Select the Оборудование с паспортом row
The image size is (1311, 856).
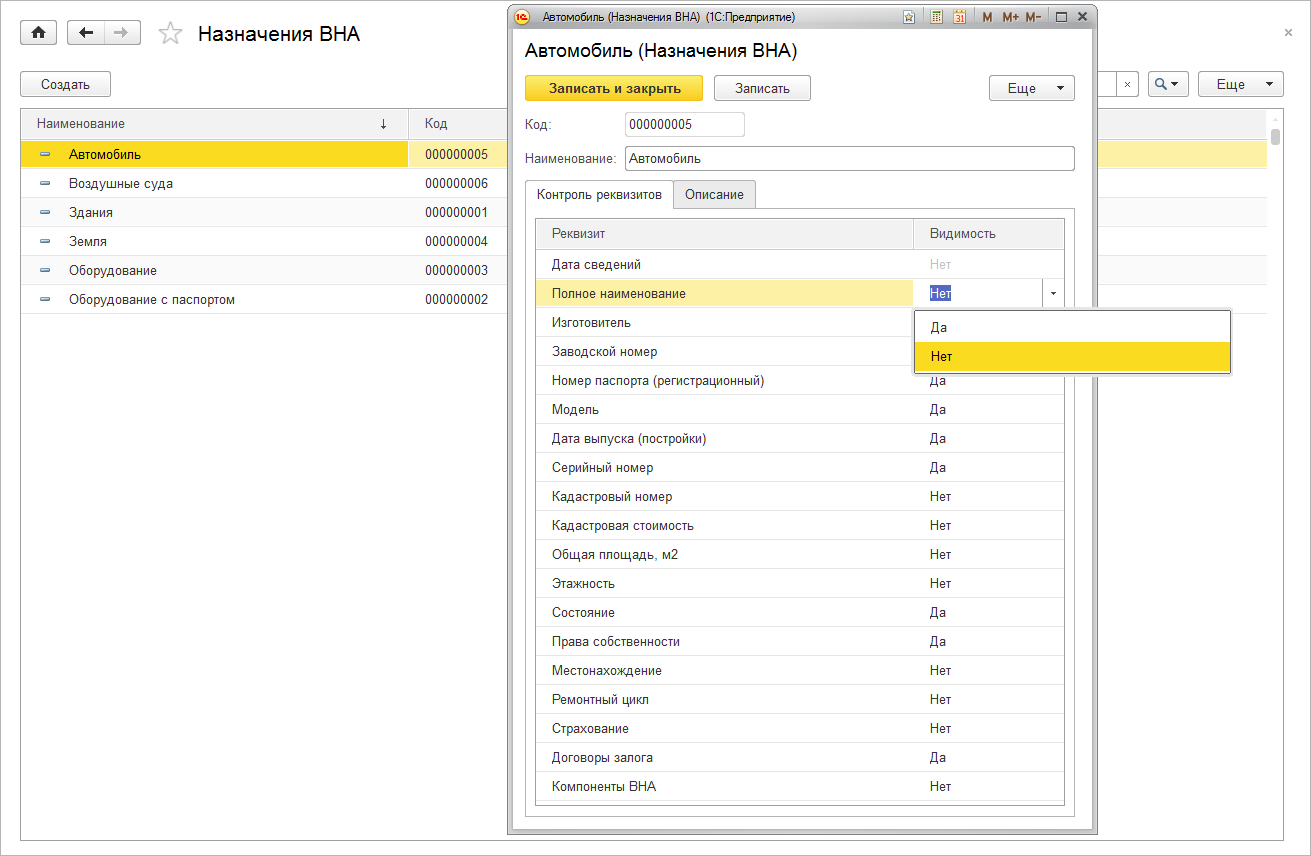264,299
